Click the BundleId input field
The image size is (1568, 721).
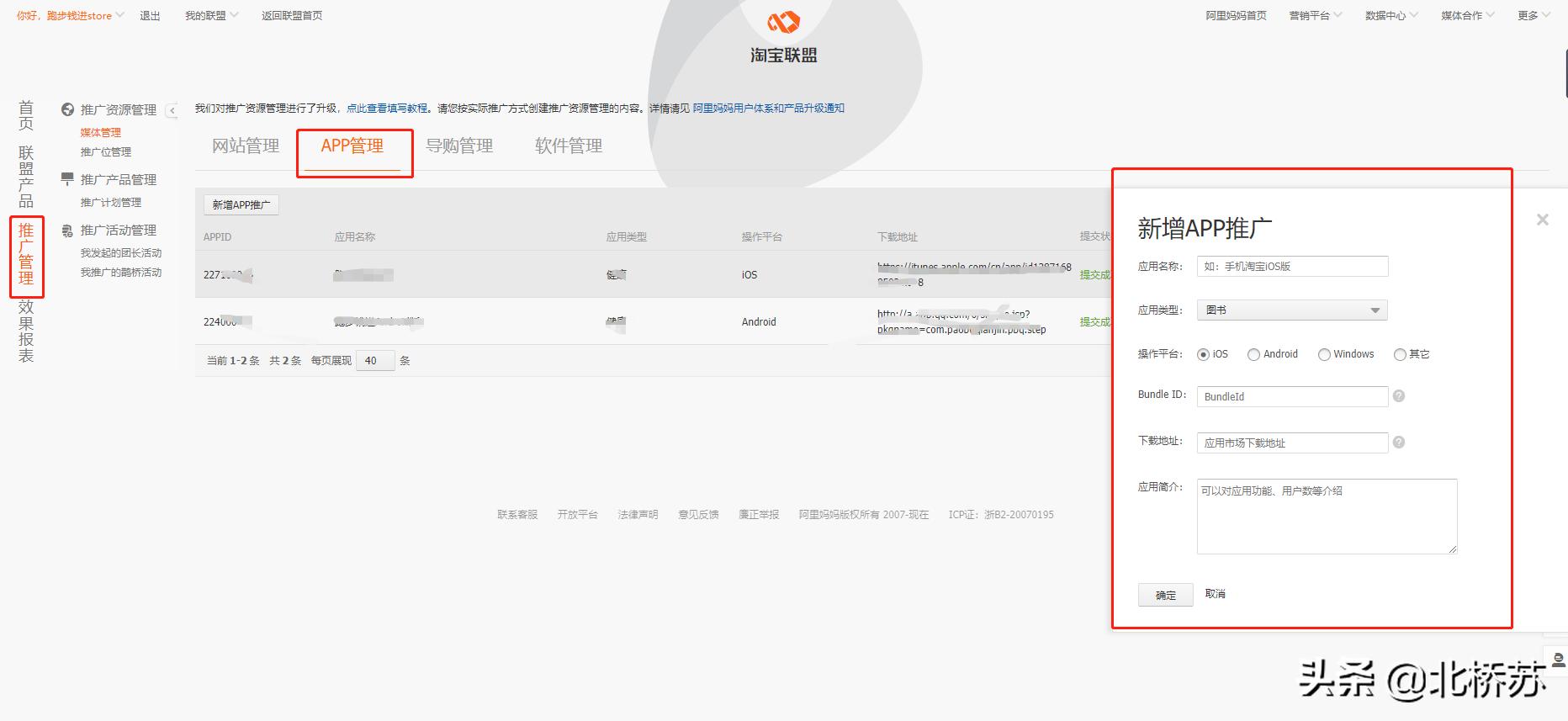[x=1292, y=396]
